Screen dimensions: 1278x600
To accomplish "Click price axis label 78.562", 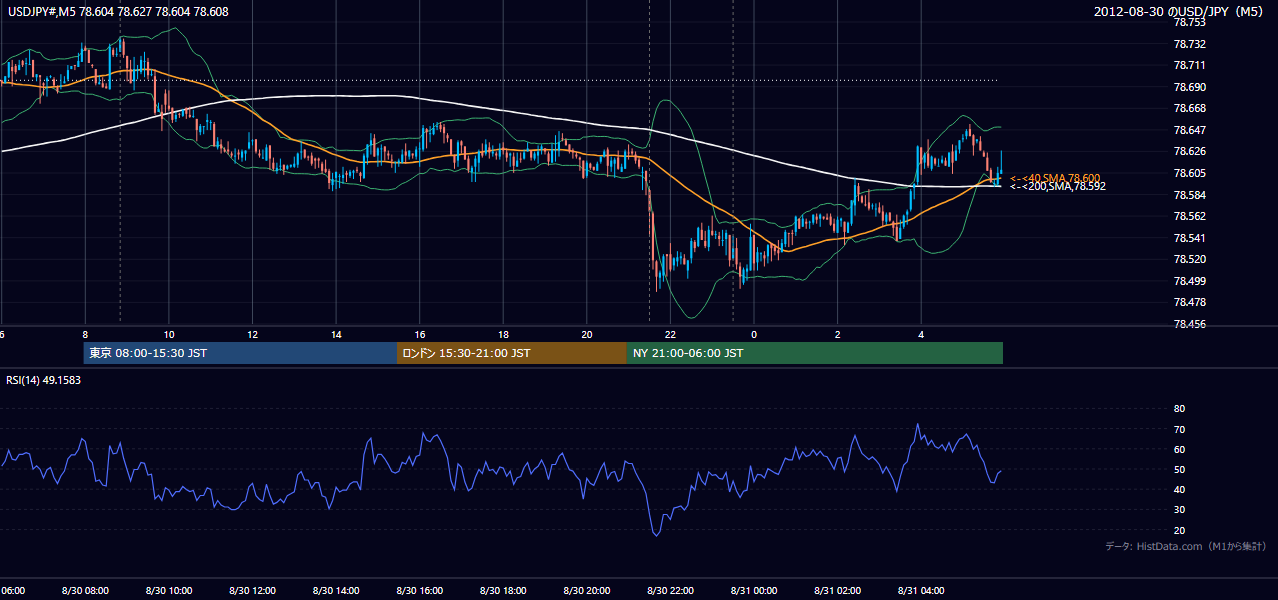I will (1189, 216).
